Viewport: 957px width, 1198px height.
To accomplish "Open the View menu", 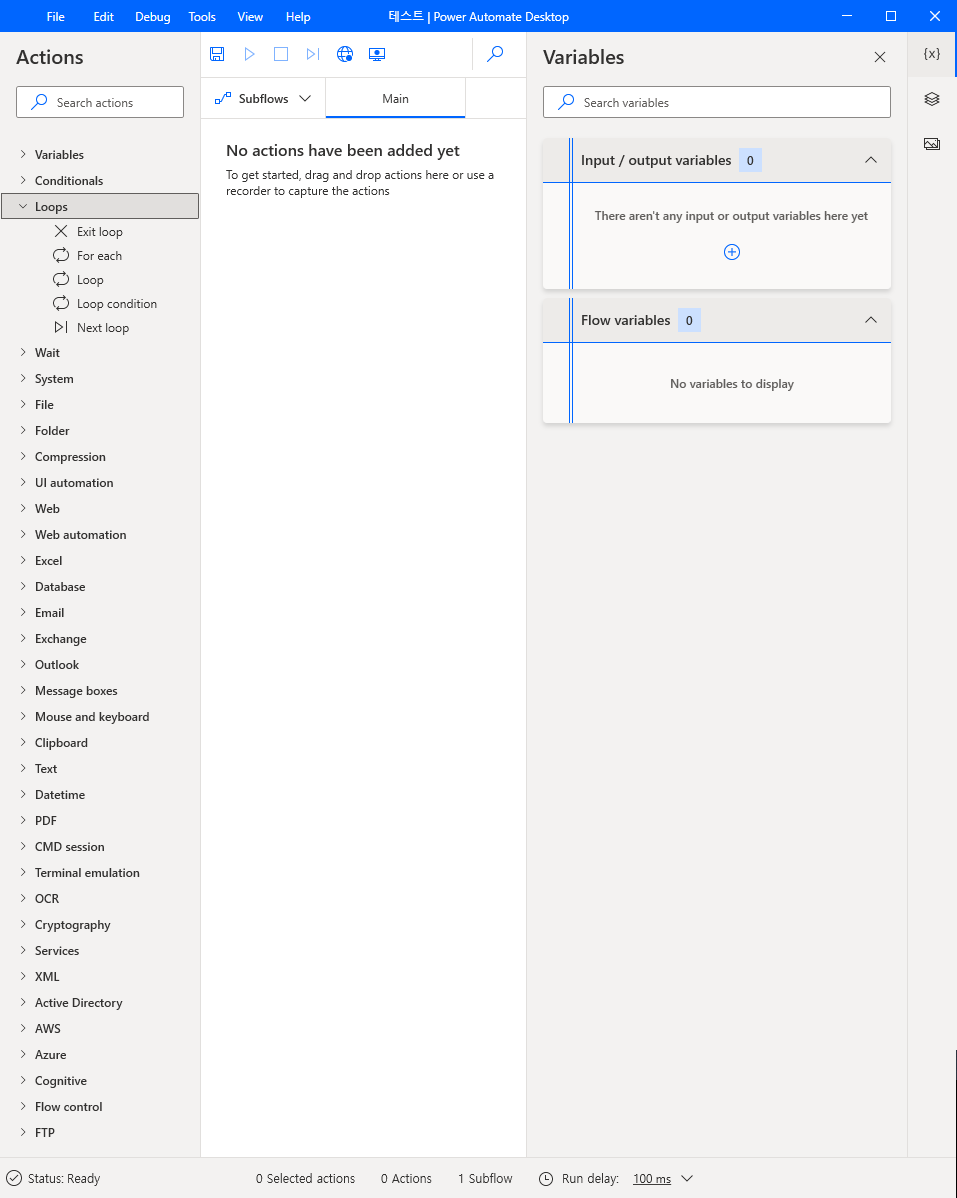I will (x=250, y=17).
